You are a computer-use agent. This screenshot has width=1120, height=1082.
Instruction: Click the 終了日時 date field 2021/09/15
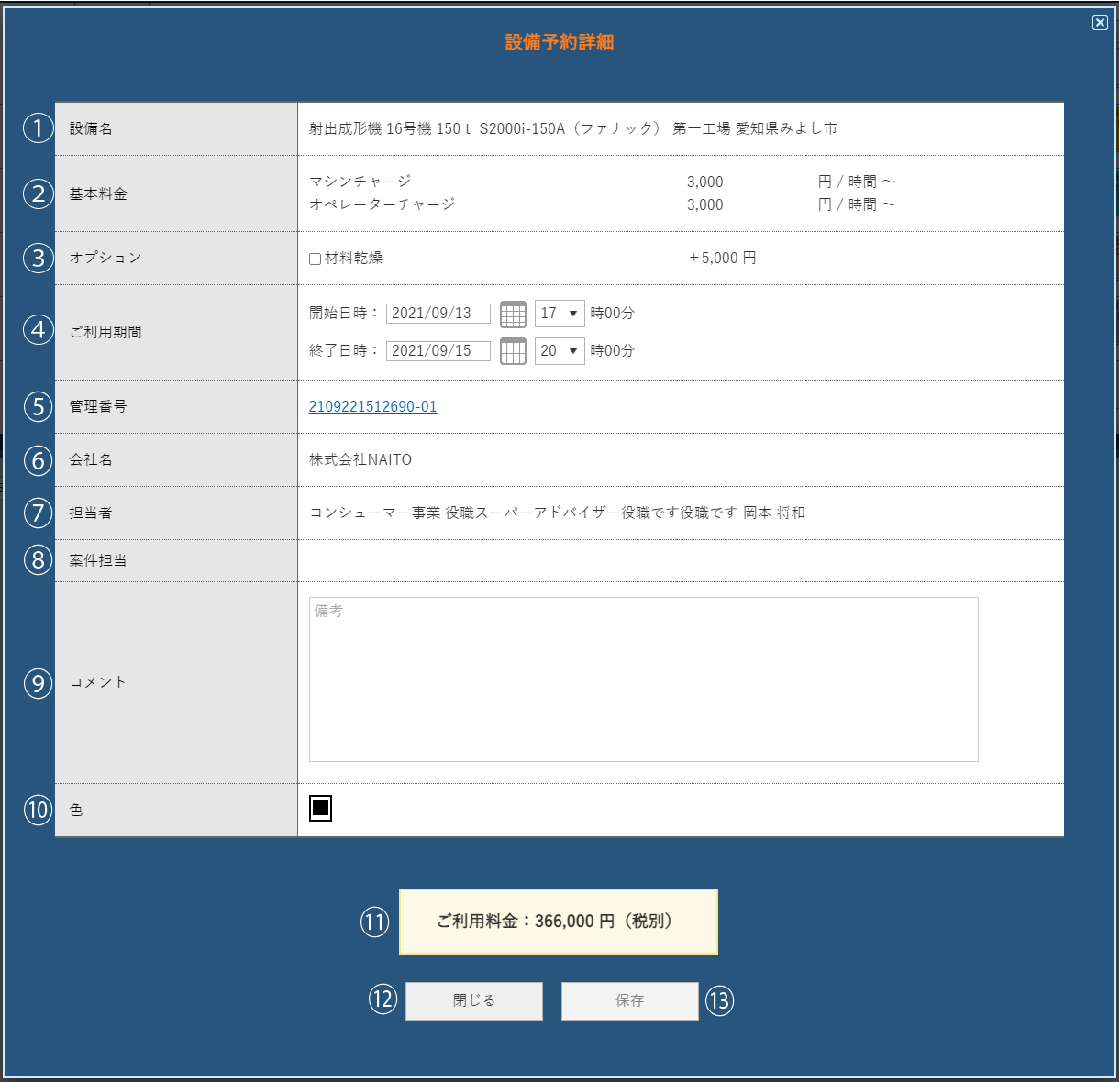coord(438,351)
